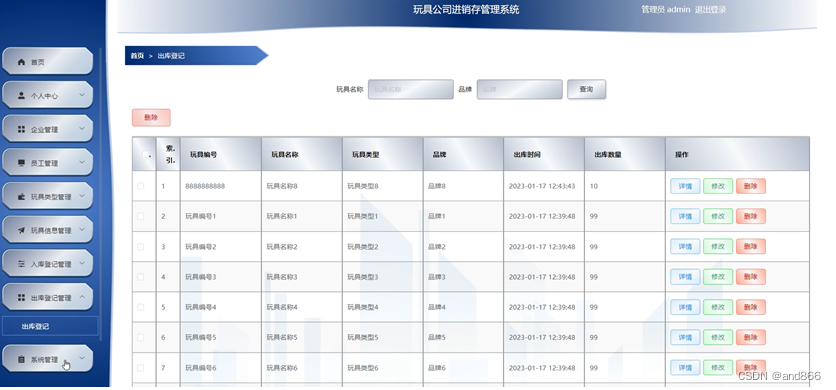Check the checkbox for row 玩具编号4
This screenshot has height=390, width=836.
tap(141, 307)
